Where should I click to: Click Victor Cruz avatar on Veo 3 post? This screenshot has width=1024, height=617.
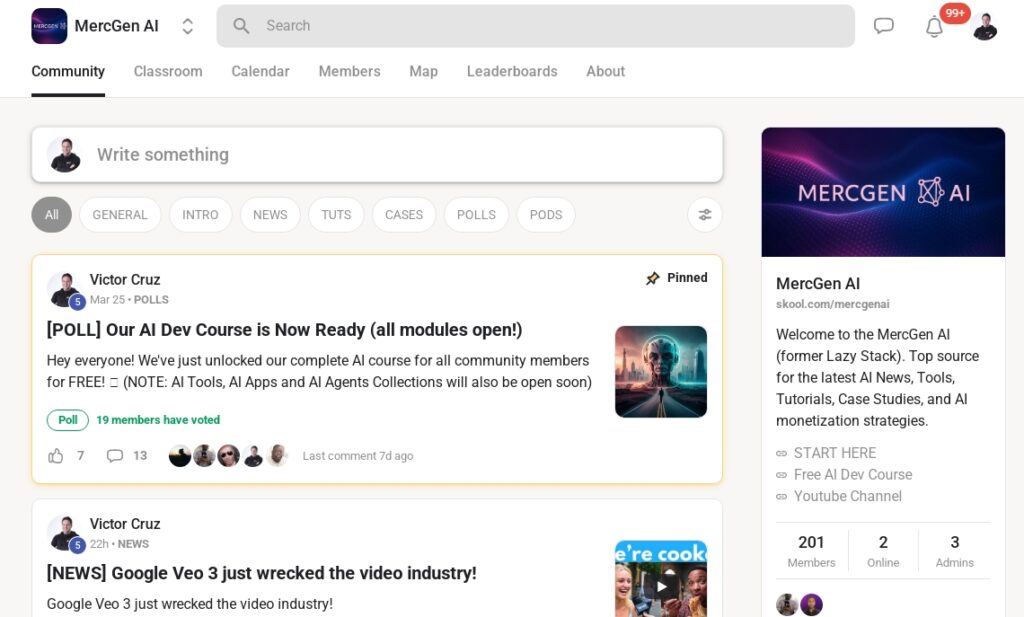(x=65, y=533)
